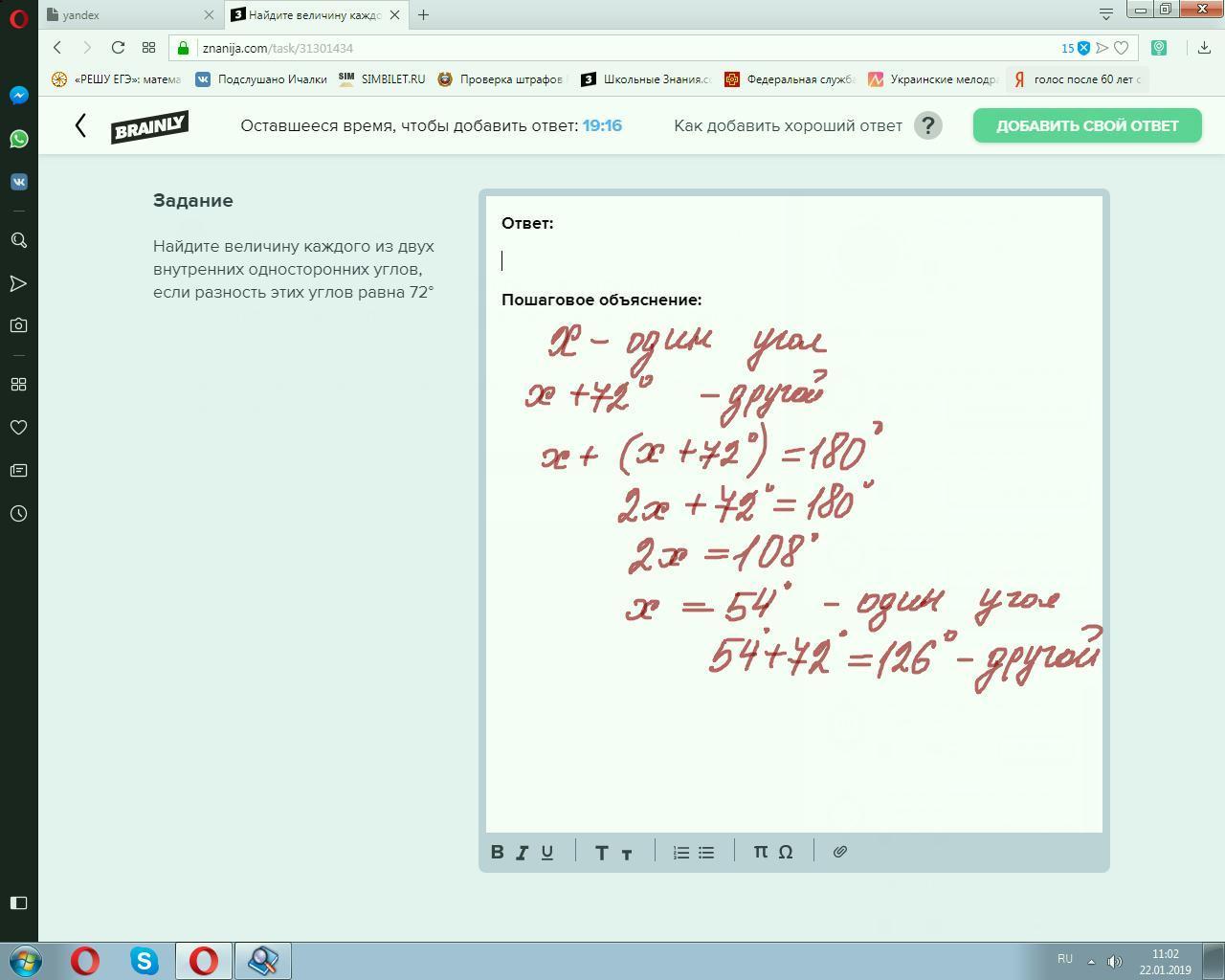The height and width of the screenshot is (980, 1225).
Task: Apply italic formatting in the editor
Action: 523,852
